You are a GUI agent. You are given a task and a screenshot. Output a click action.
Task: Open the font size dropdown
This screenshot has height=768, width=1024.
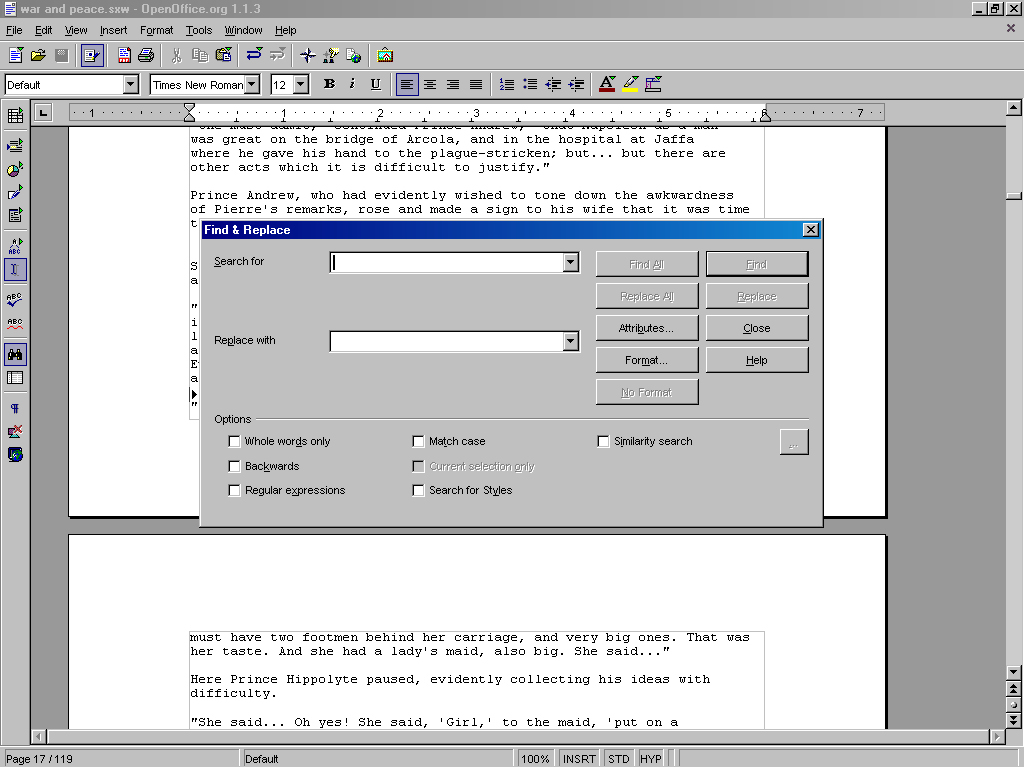click(x=301, y=85)
